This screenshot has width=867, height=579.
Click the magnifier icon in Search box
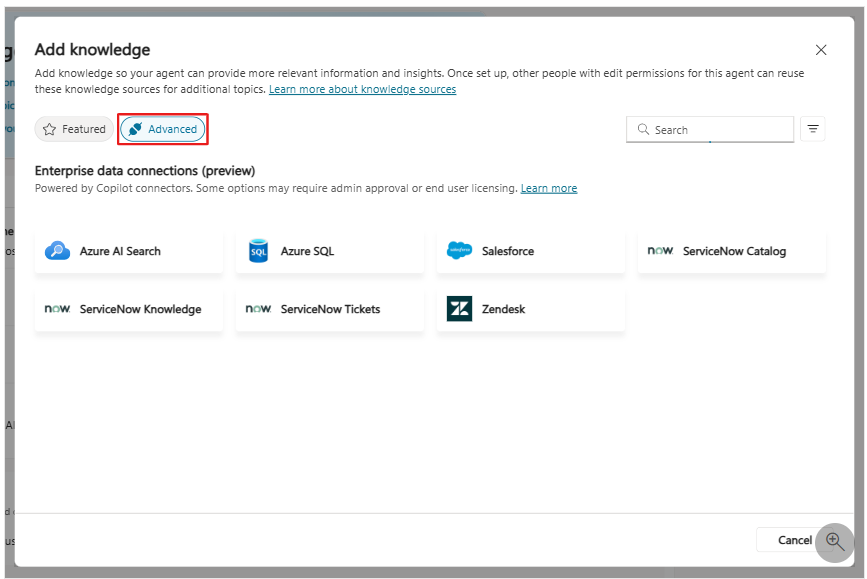tap(643, 129)
